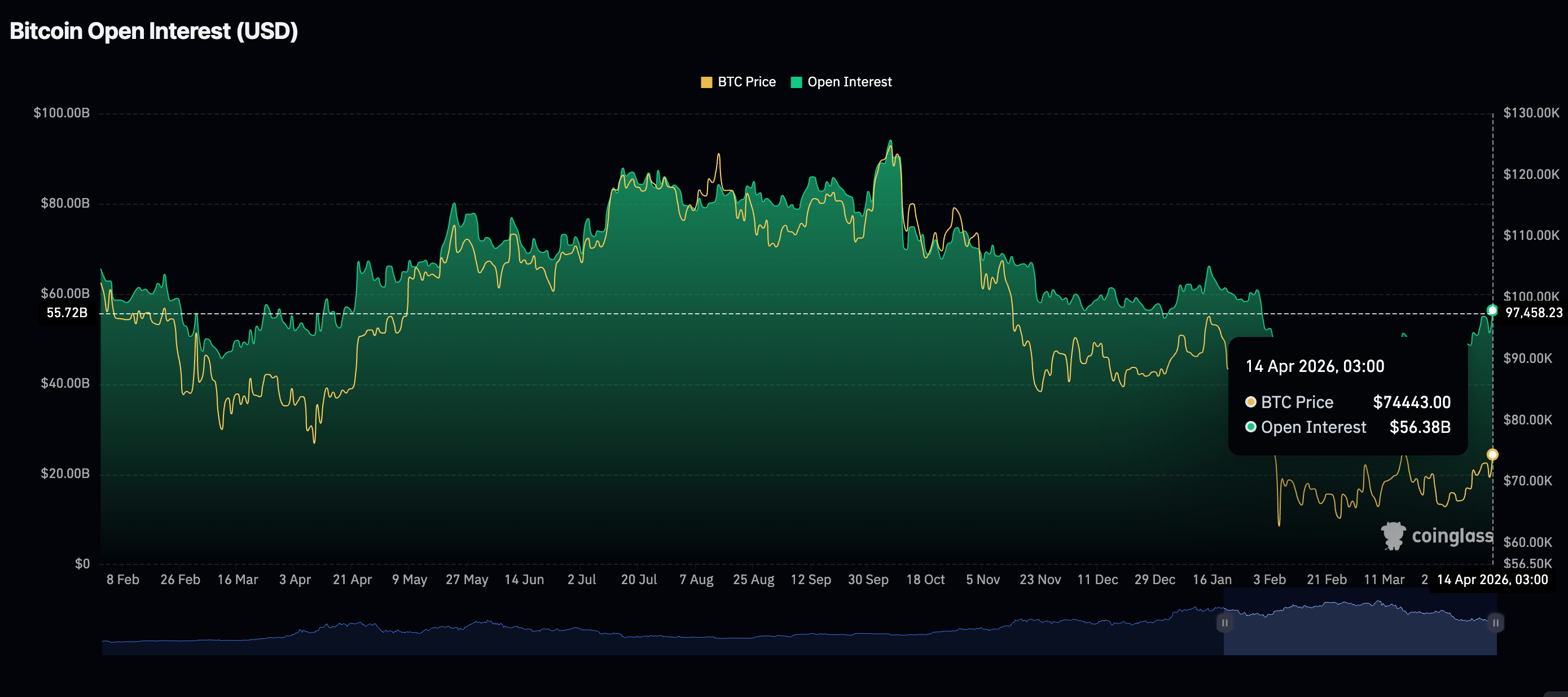Viewport: 1568px width, 697px height.
Task: Click the green dot in tooltip Open Interest row
Action: click(1251, 427)
